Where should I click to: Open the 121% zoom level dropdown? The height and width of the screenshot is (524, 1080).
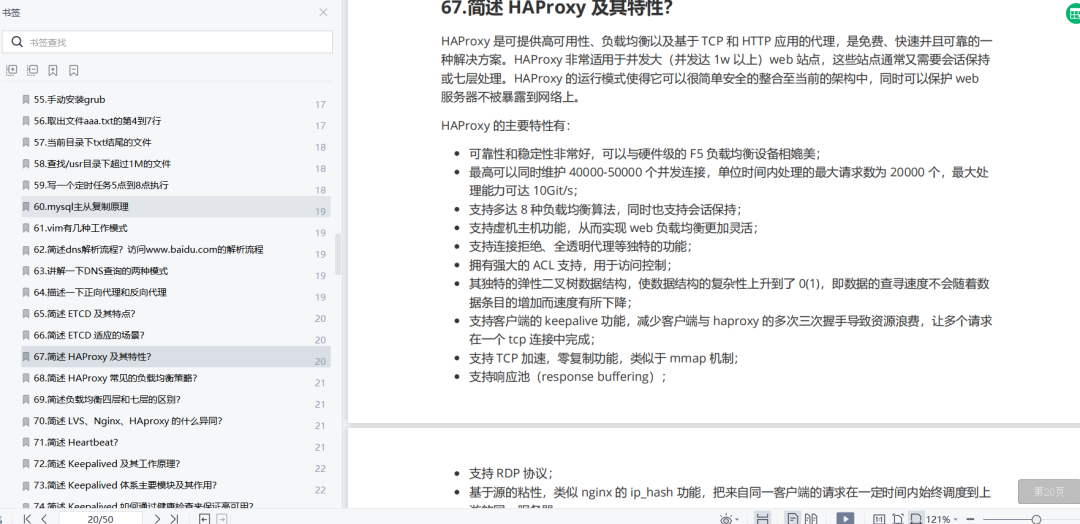click(x=942, y=519)
